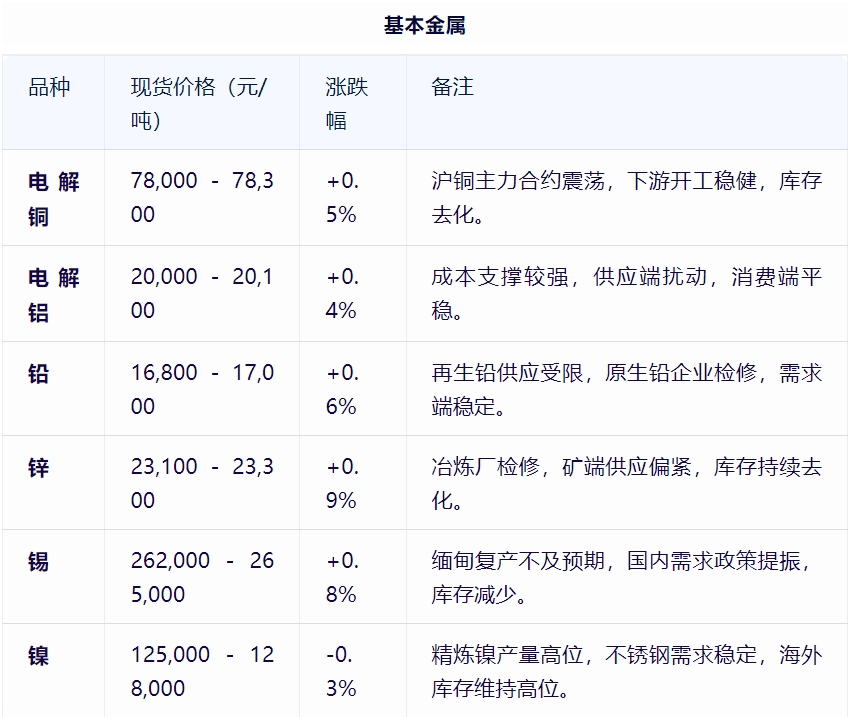Image resolution: width=851 pixels, height=717 pixels.
Task: Click the 电解铝 row label
Action: (53, 294)
